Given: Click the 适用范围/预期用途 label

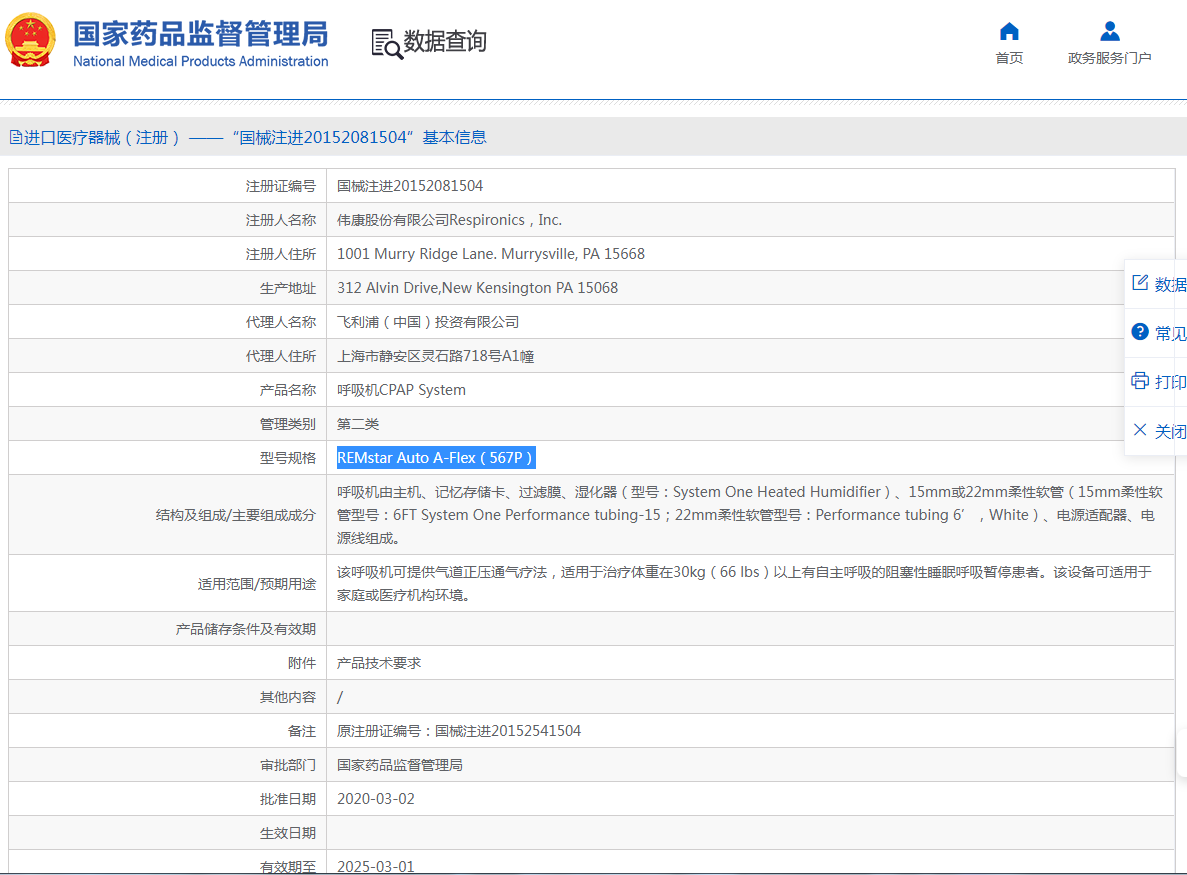Looking at the screenshot, I should point(257,584).
